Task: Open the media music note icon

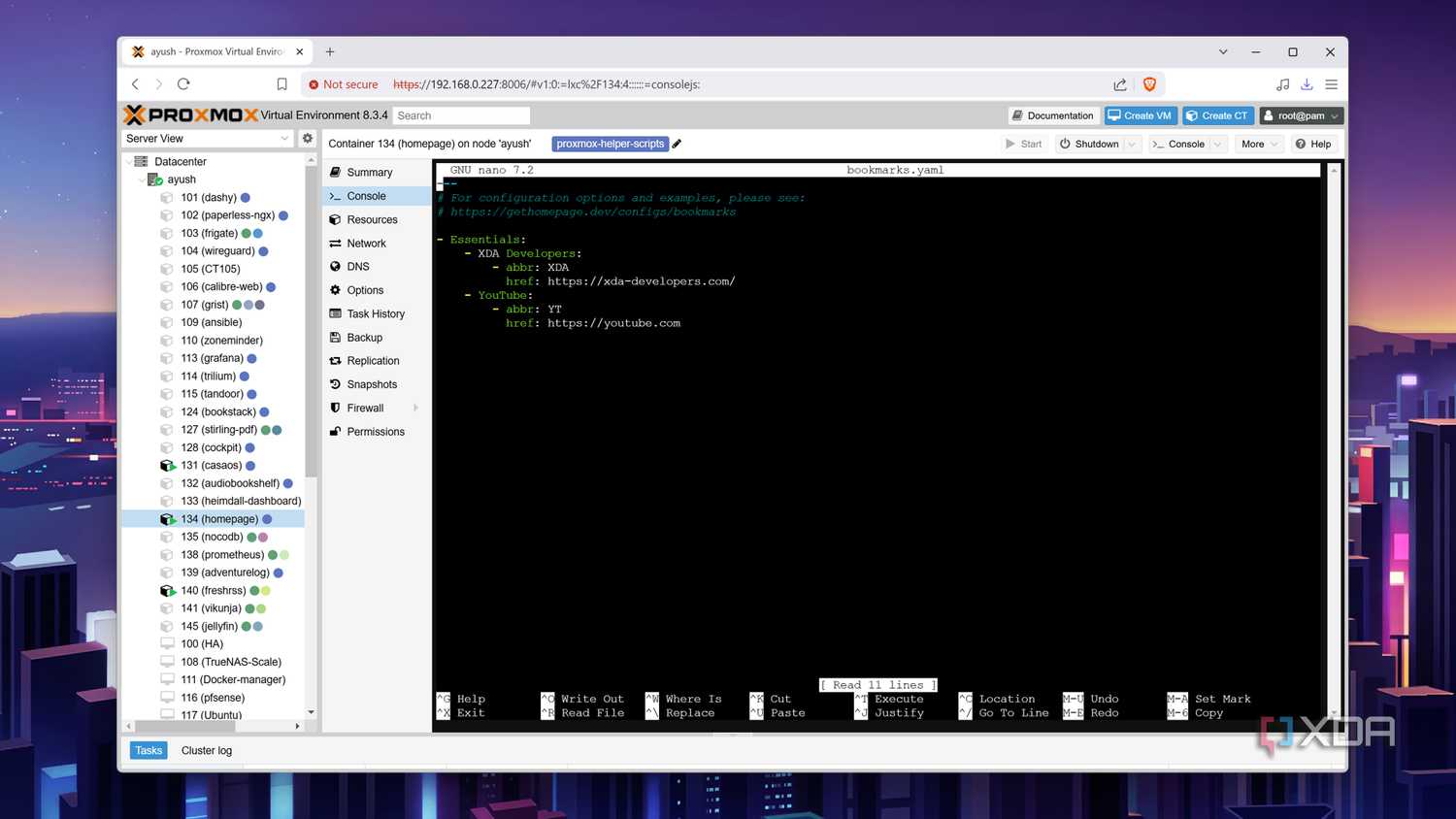Action: [x=1282, y=84]
